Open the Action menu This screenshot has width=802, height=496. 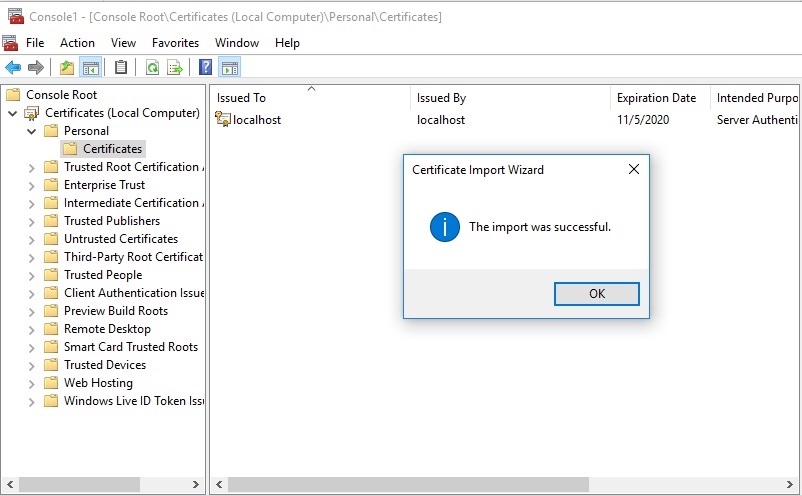(77, 42)
